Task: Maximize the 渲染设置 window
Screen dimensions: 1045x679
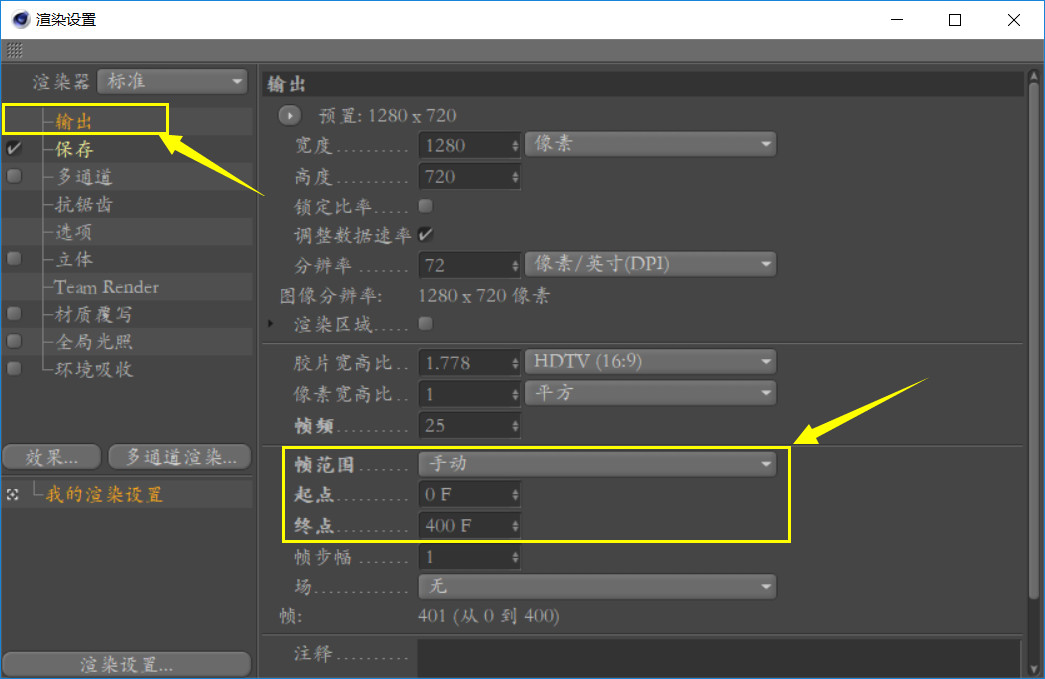Action: tap(955, 20)
